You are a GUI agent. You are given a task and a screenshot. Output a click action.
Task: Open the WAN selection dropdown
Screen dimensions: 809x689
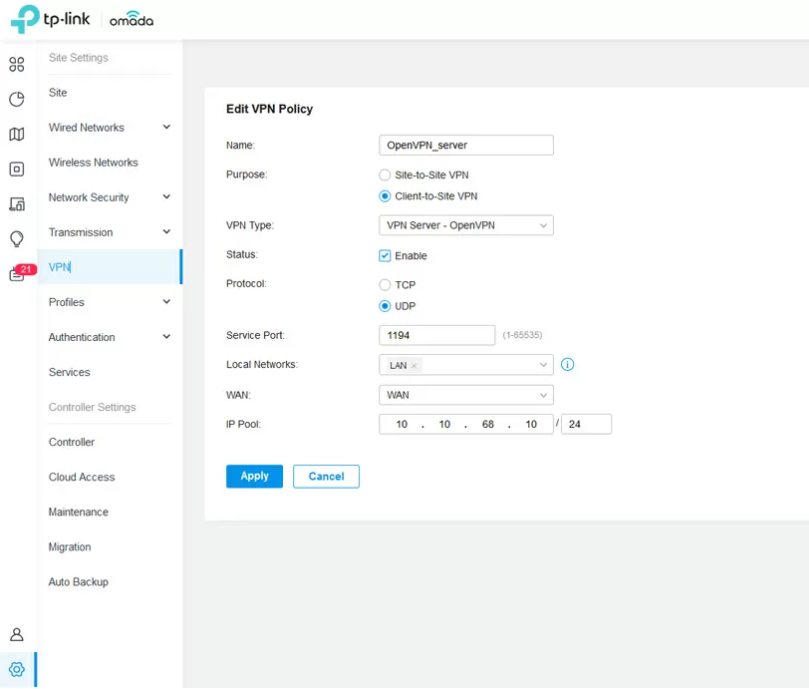click(466, 395)
